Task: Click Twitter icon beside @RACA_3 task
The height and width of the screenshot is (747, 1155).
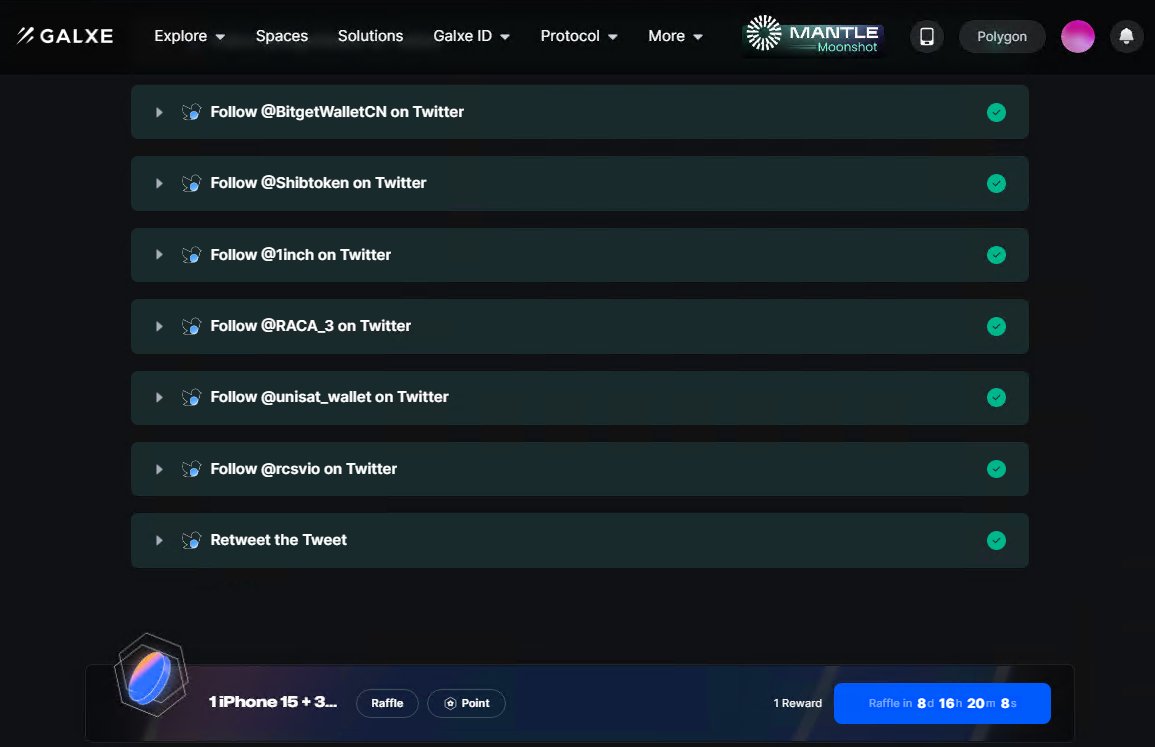Action: tap(192, 326)
